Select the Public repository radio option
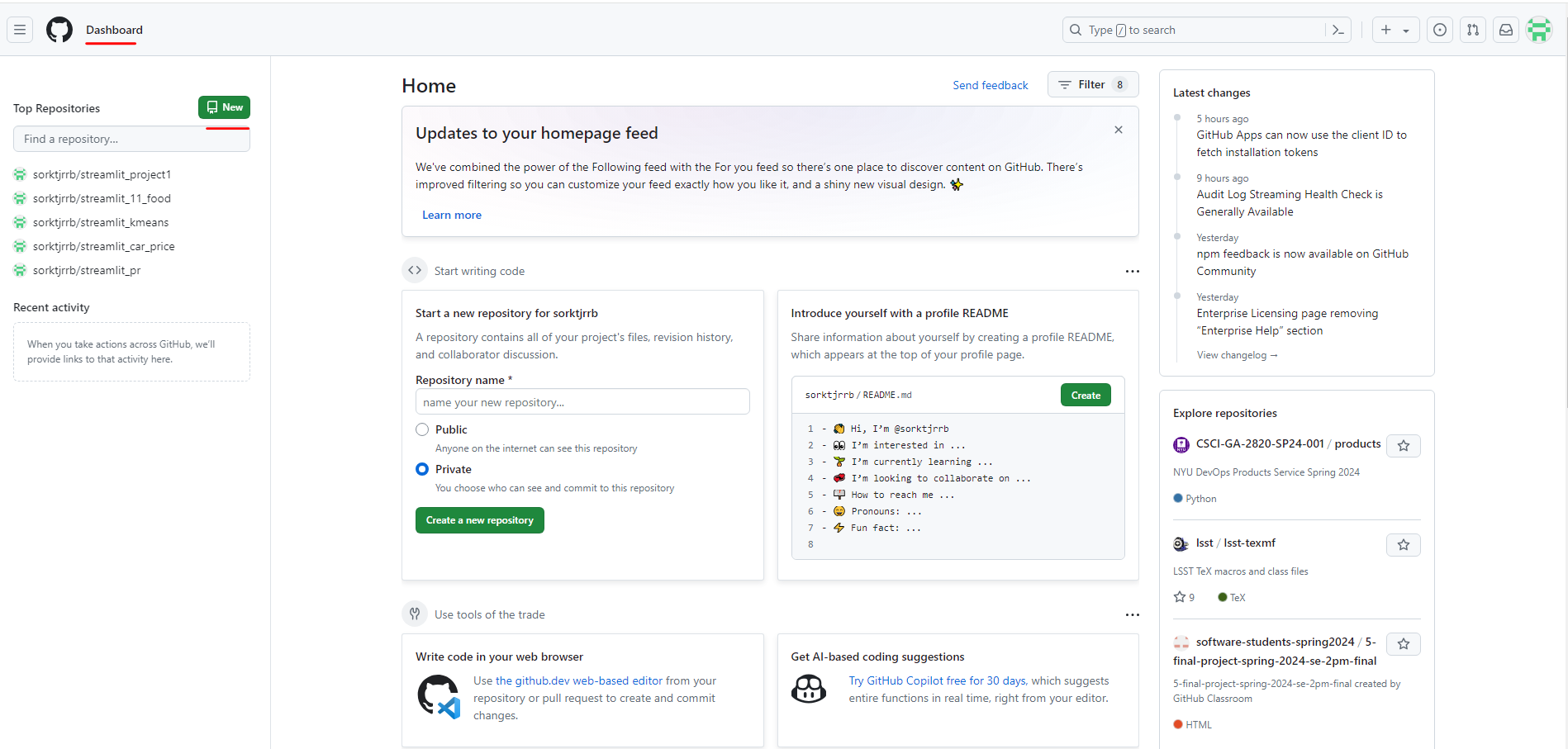 pyautogui.click(x=422, y=429)
